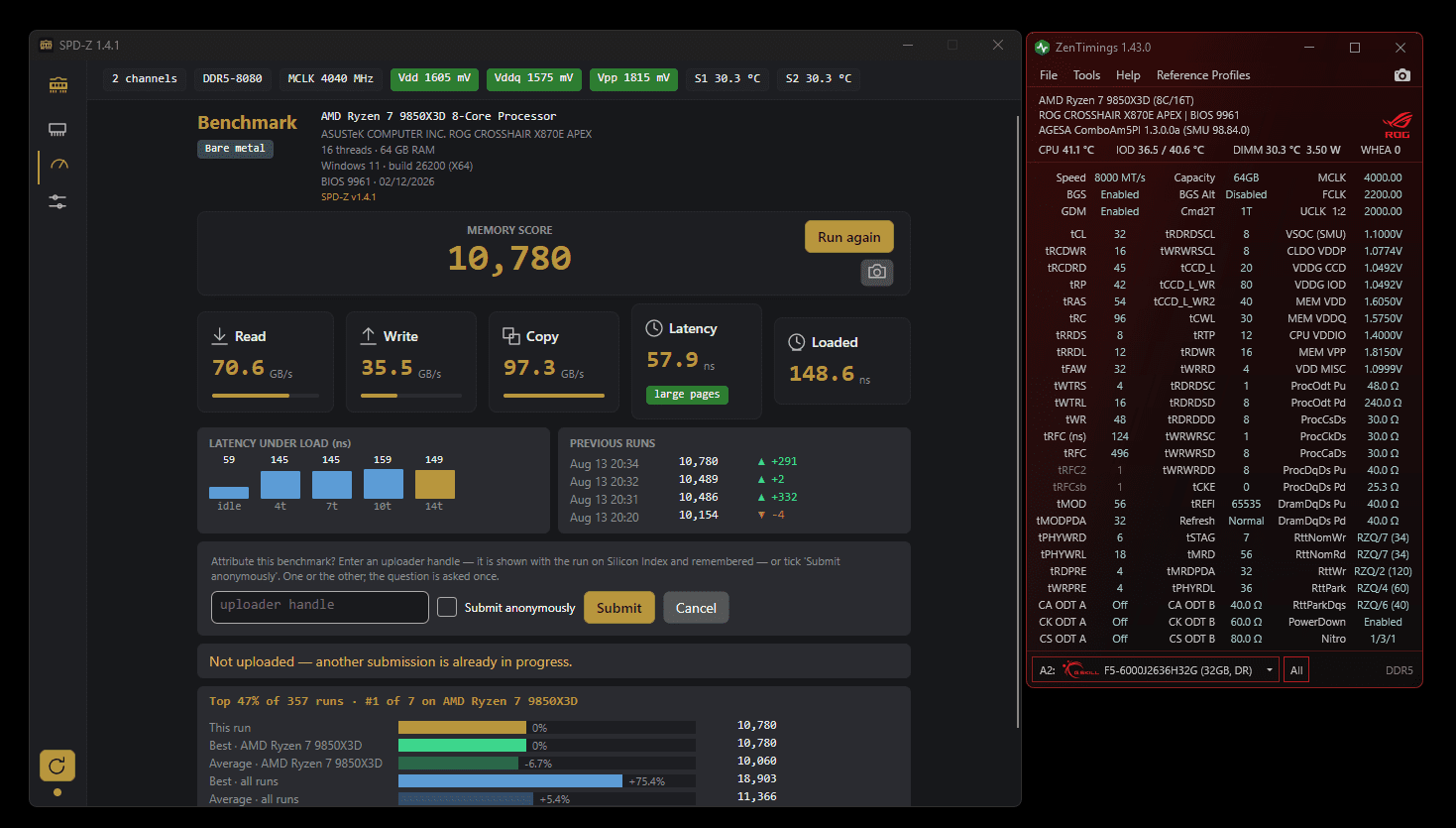
Task: Click the Best · all runs comparison bar
Action: pyautogui.click(x=510, y=780)
